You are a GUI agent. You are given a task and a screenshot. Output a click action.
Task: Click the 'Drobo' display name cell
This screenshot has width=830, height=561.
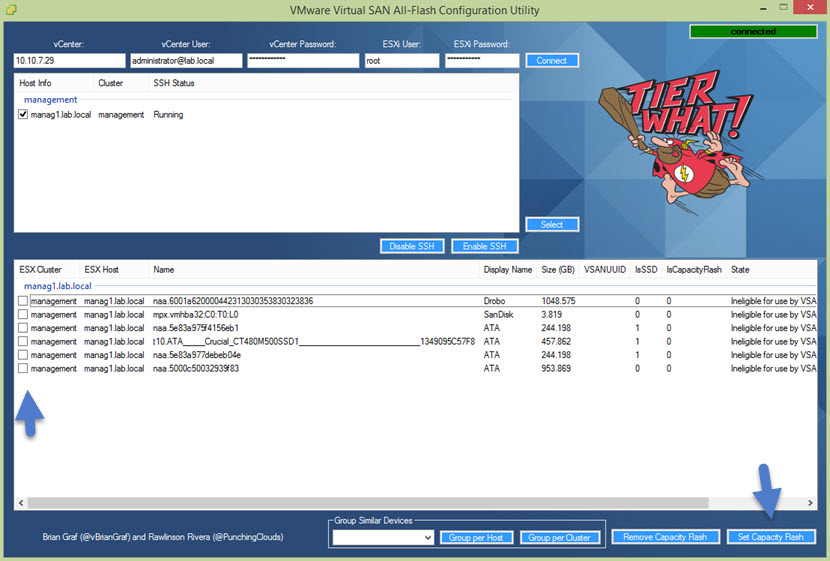pos(494,301)
